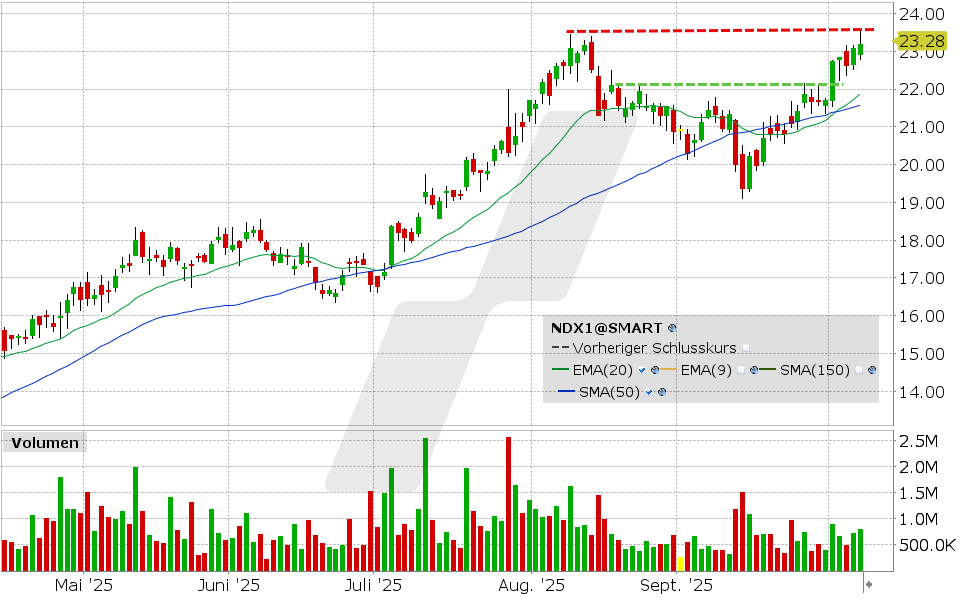Enable the Vorheriger Schlusskurs checkbox
960x600 pixels.
click(x=746, y=349)
